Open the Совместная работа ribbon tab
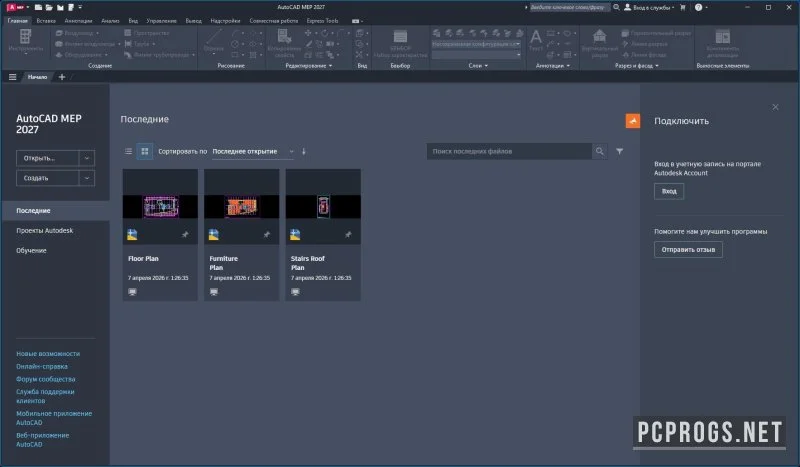The height and width of the screenshot is (467, 800). click(273, 21)
